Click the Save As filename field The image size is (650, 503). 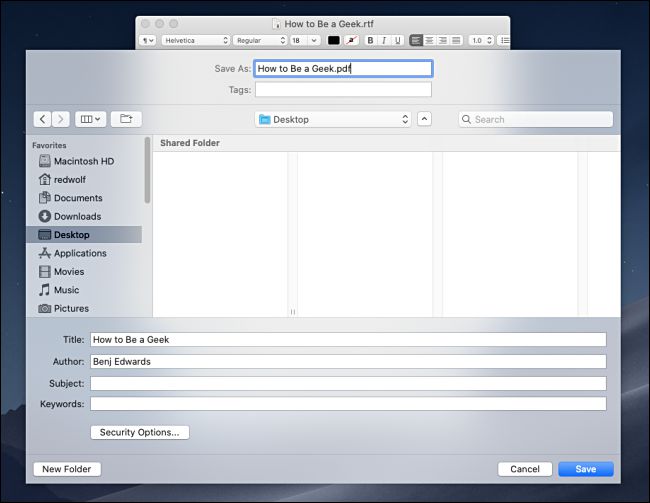tap(343, 68)
